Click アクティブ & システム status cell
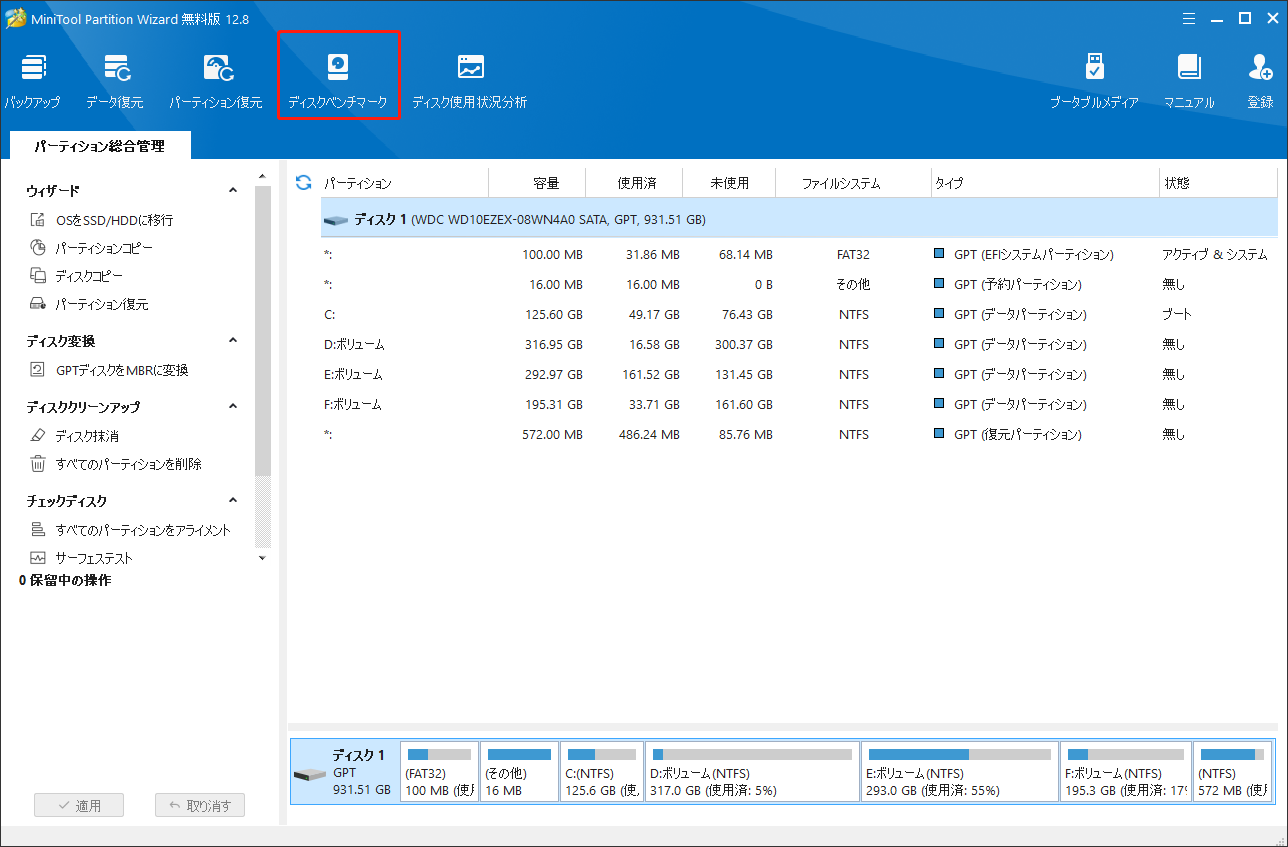1288x847 pixels. pyautogui.click(x=1214, y=255)
